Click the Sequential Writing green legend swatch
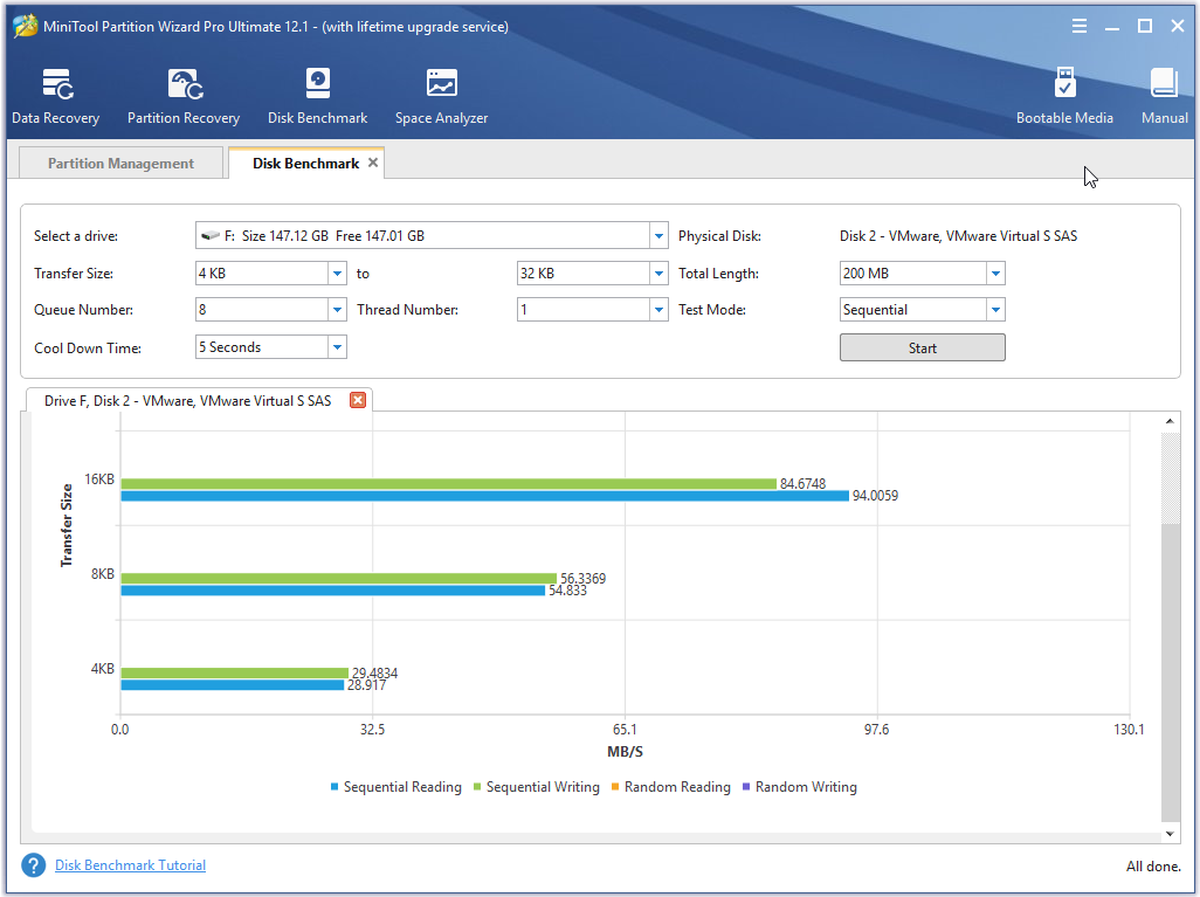1200x897 pixels. (478, 787)
